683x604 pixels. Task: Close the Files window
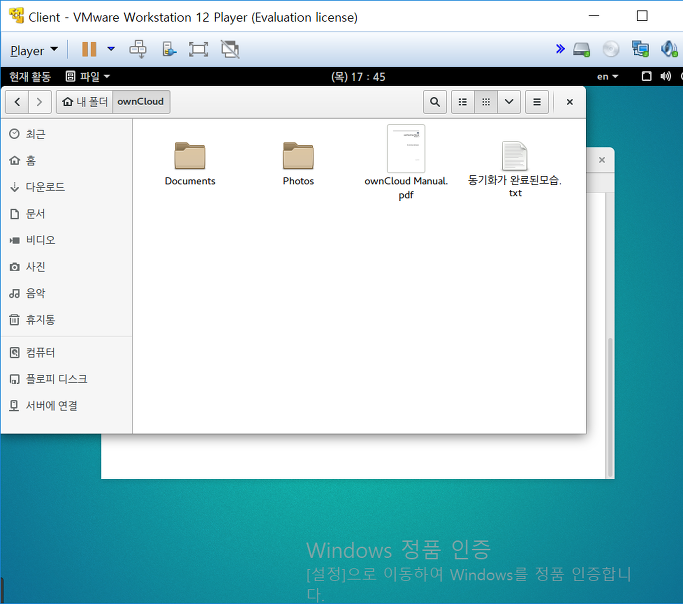tap(569, 102)
